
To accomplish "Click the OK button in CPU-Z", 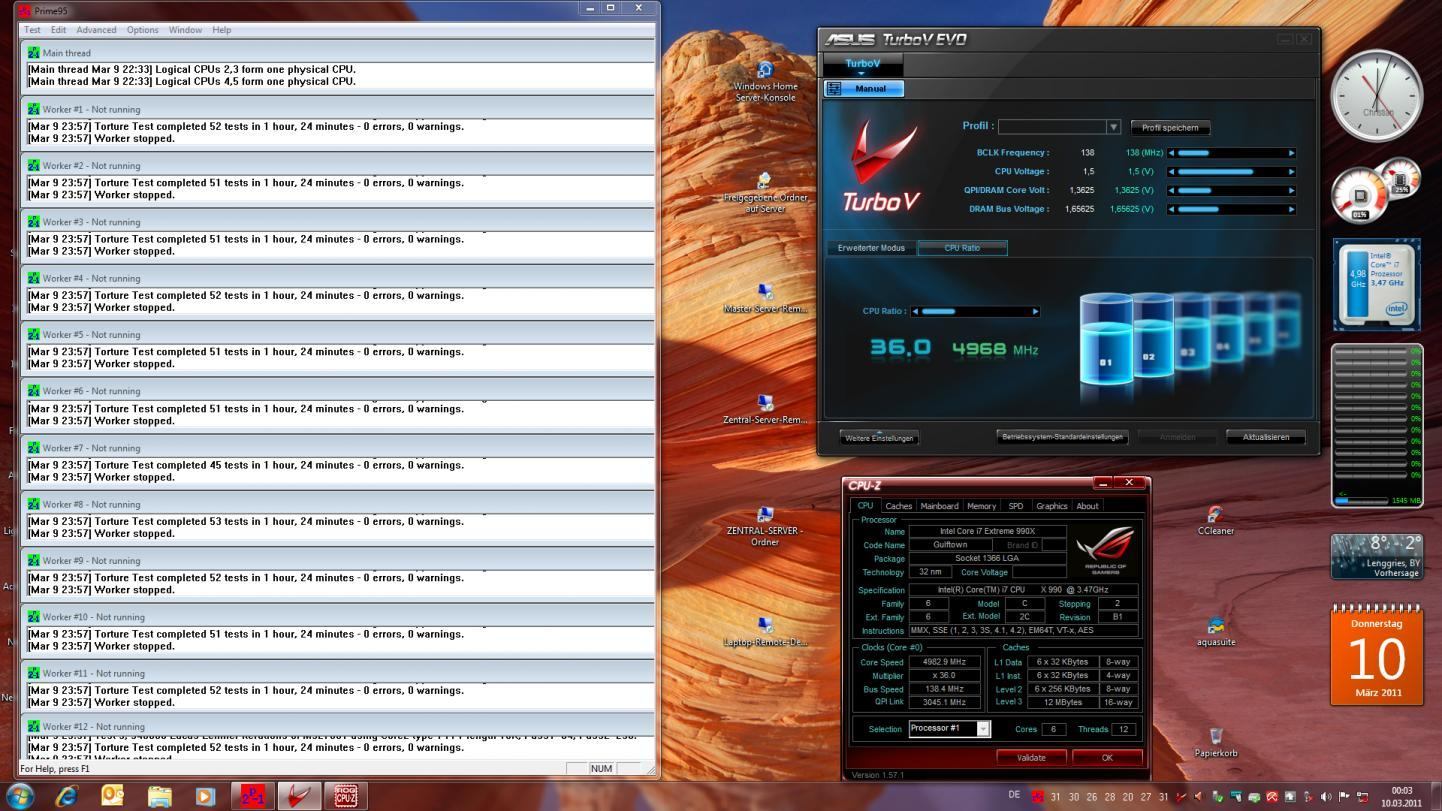I will click(1107, 757).
